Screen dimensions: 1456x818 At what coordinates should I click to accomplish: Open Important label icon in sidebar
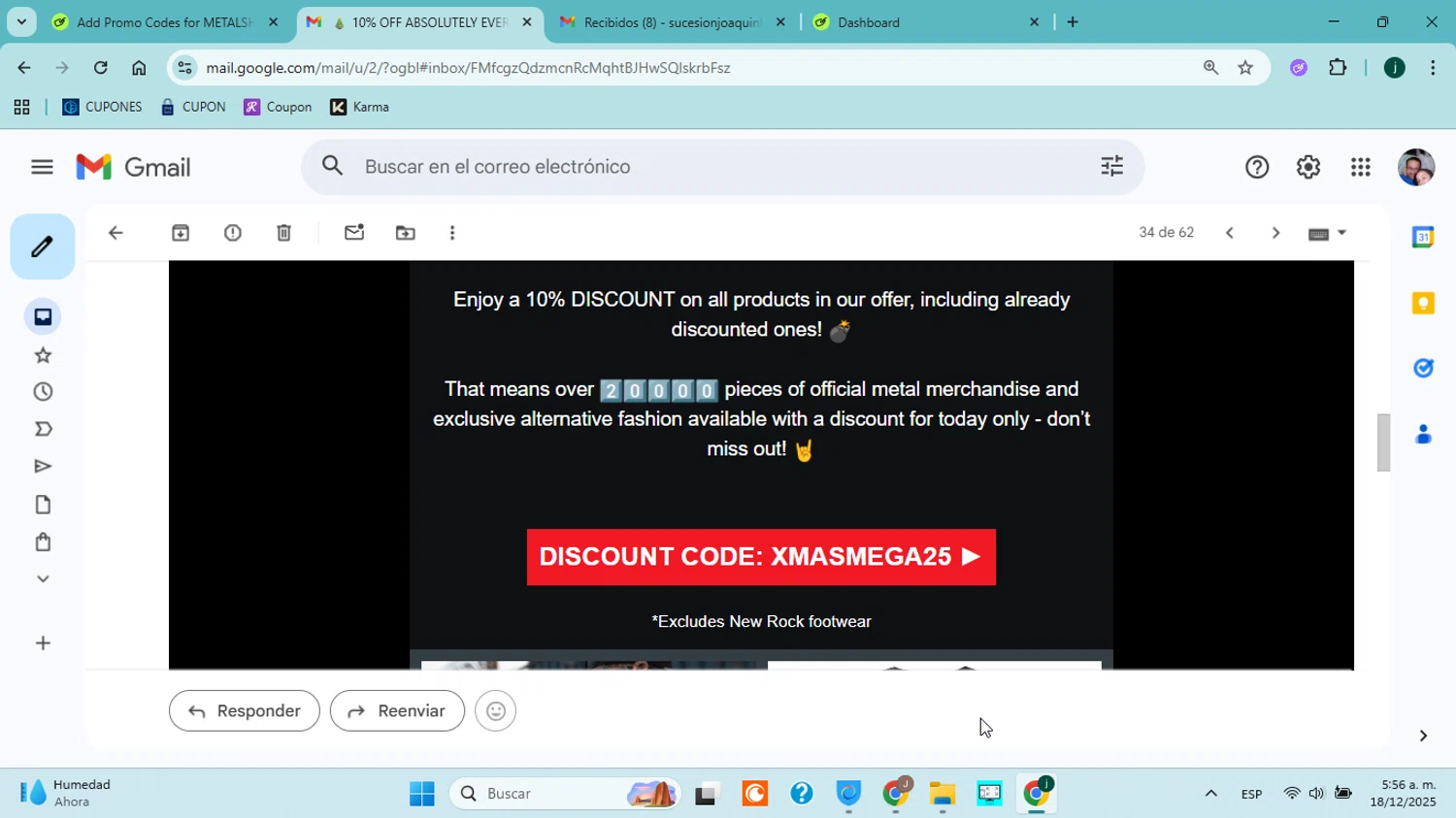click(x=43, y=429)
